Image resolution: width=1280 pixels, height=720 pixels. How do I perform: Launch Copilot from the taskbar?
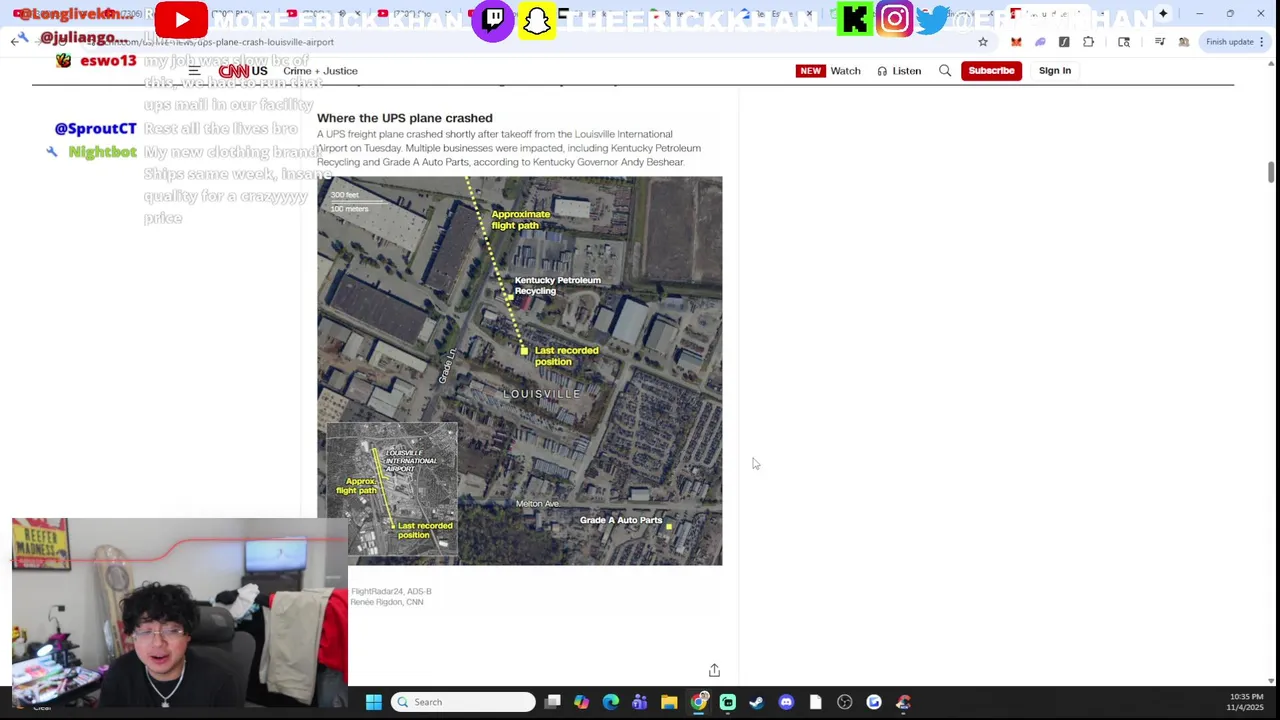click(x=581, y=702)
